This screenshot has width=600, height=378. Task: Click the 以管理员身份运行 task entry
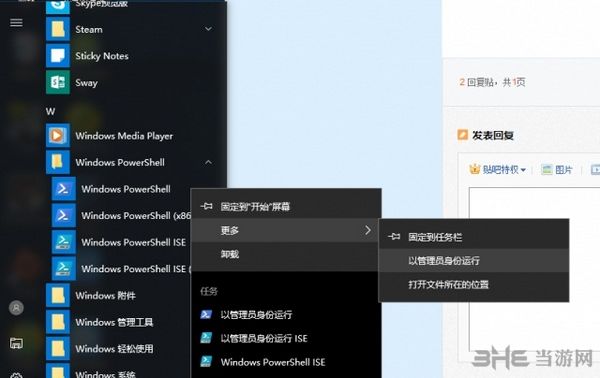point(286,314)
